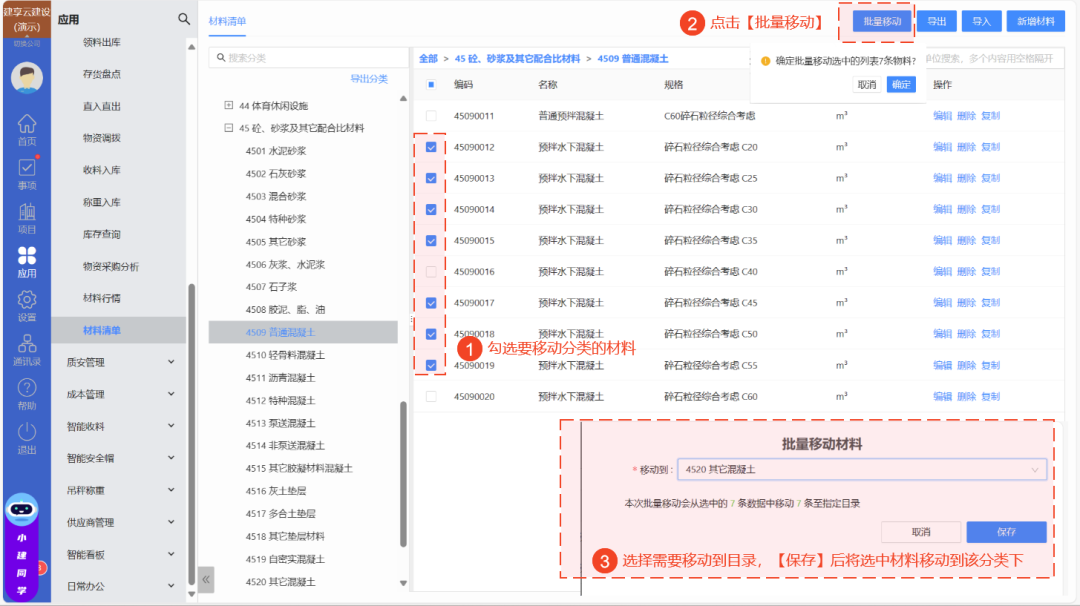Collapse the 45 砼、砂浆 tree node
The image size is (1080, 606).
(229, 128)
